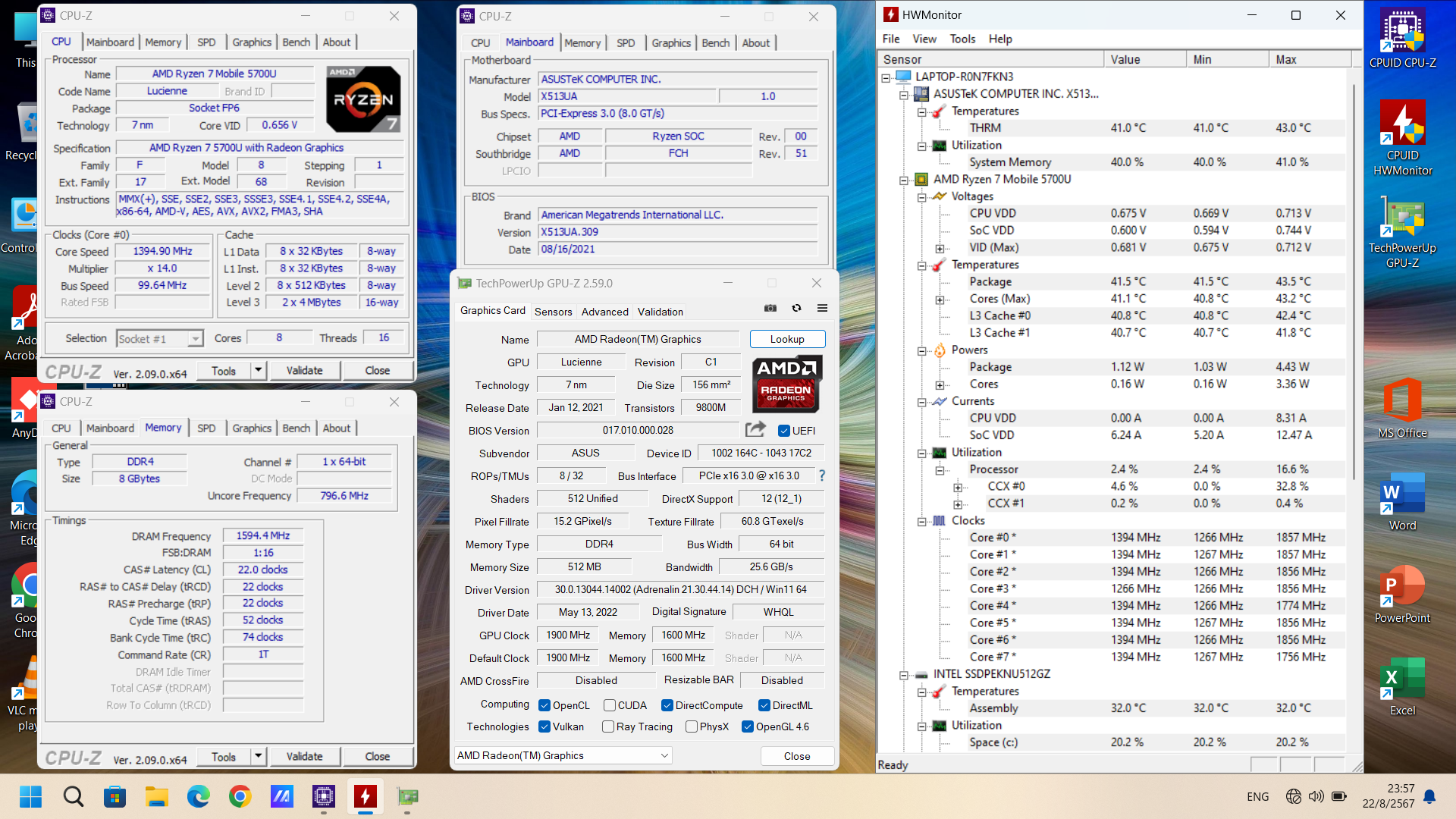
Task: Collapse the LAPTOP-R0N7FKN3 tree node
Action: pyautogui.click(x=885, y=77)
